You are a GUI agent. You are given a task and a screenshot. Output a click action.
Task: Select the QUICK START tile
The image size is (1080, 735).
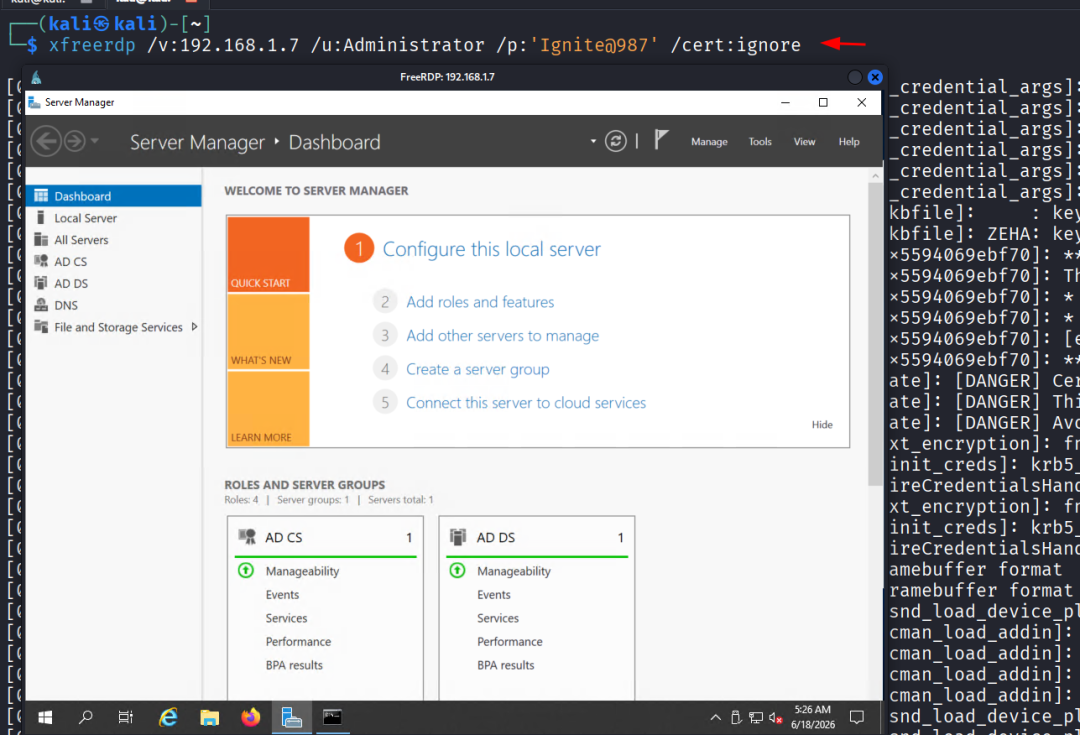268,254
